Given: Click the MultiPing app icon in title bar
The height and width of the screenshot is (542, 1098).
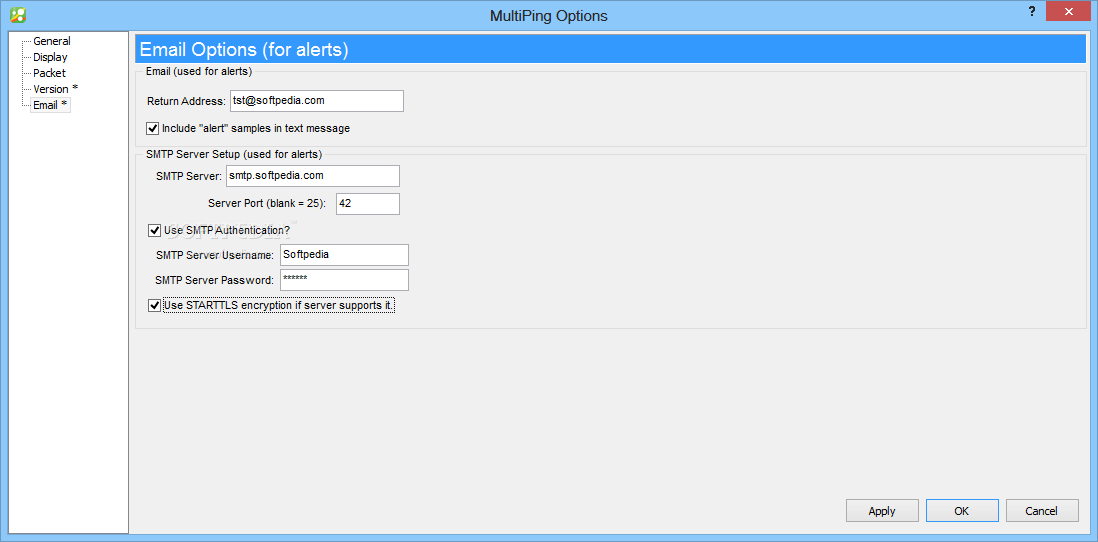Looking at the screenshot, I should [x=18, y=14].
